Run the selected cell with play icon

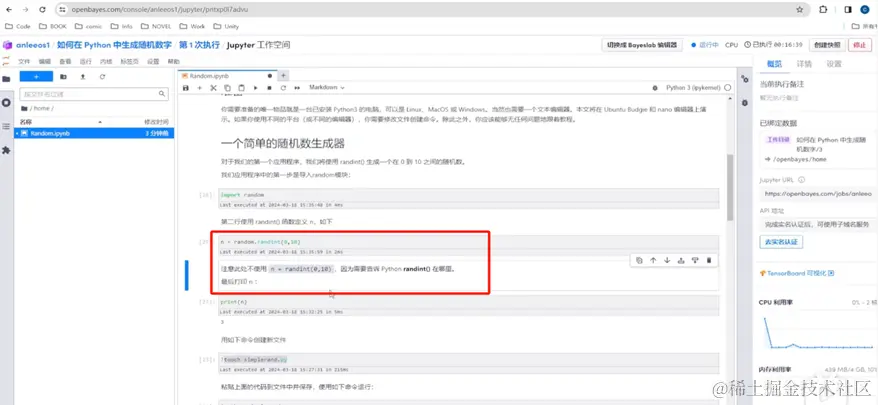pyautogui.click(x=255, y=88)
